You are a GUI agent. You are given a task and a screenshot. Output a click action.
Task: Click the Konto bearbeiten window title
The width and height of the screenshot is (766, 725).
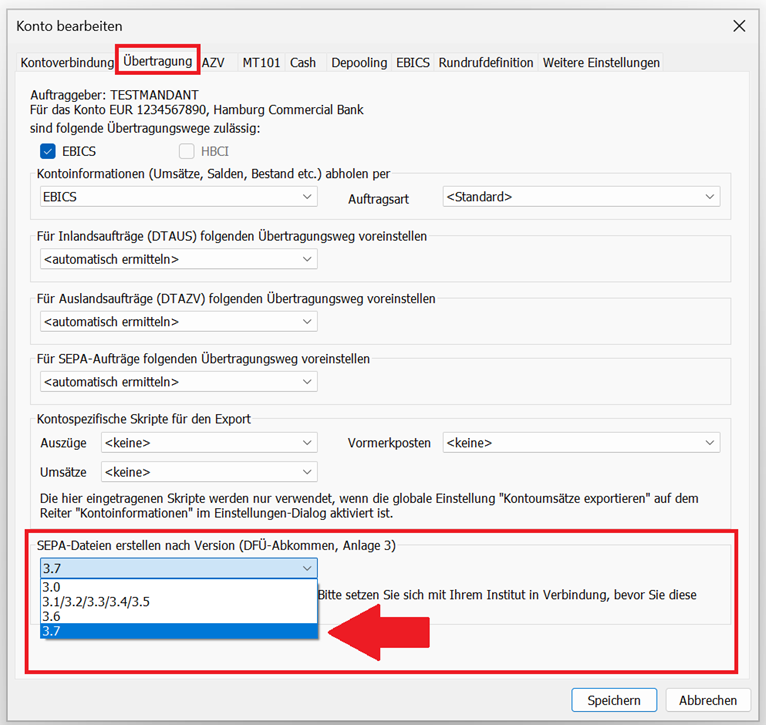(69, 26)
